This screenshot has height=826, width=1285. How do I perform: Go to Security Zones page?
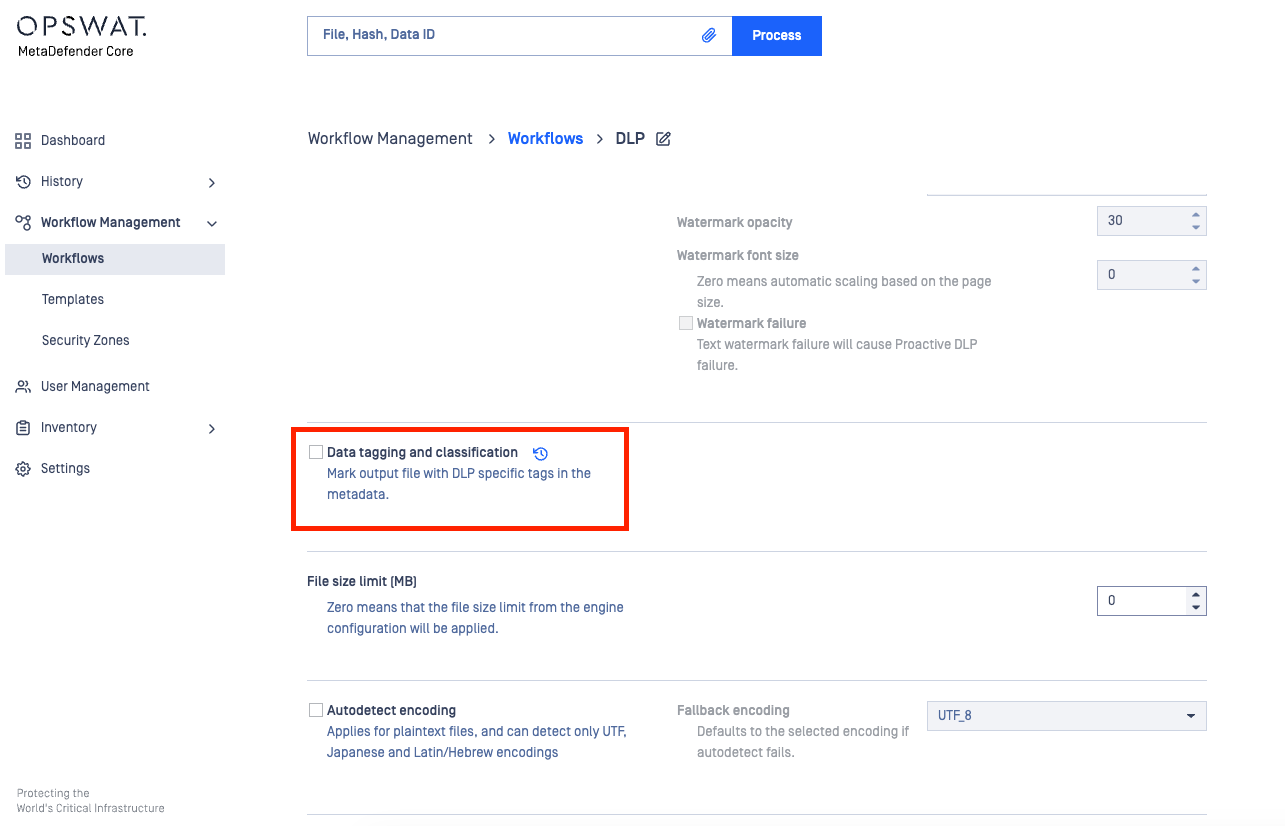tap(85, 340)
